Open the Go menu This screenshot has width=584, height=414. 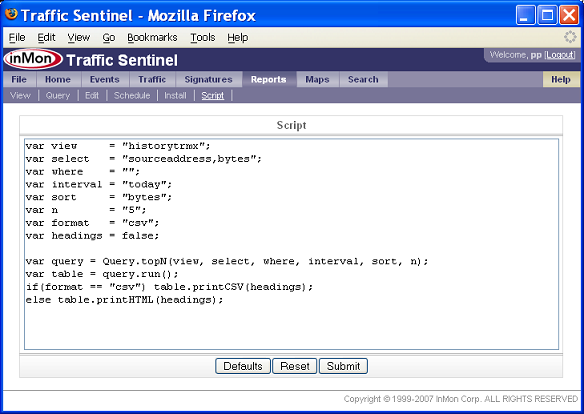click(109, 38)
